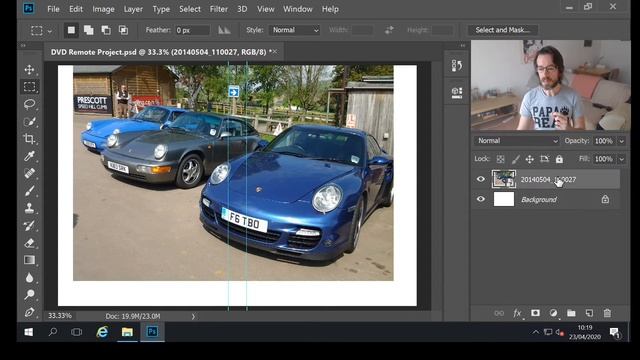Open Internet Explorer from the taskbar

coord(102,332)
